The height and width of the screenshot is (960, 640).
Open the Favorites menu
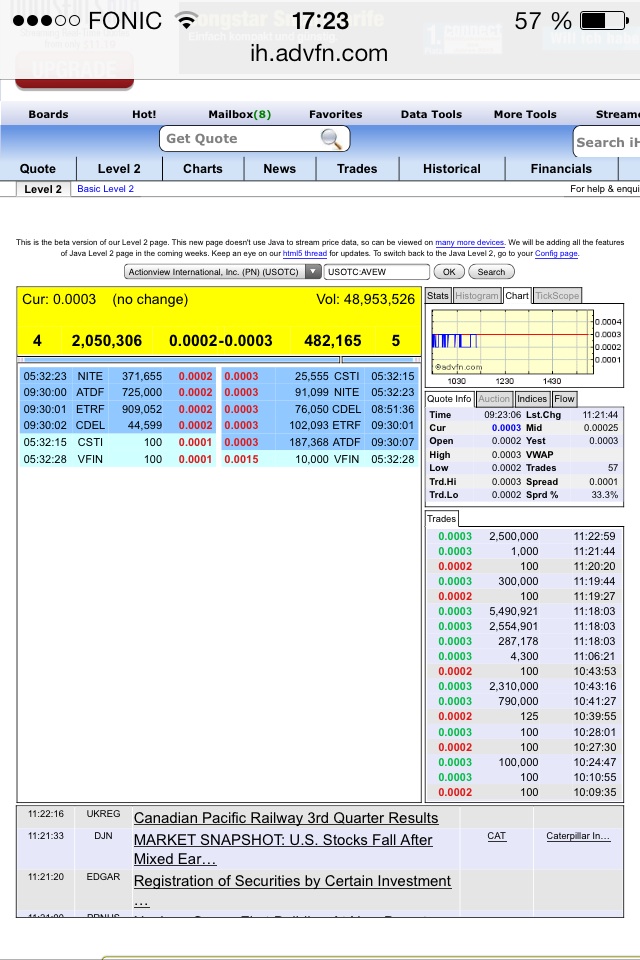click(x=336, y=114)
